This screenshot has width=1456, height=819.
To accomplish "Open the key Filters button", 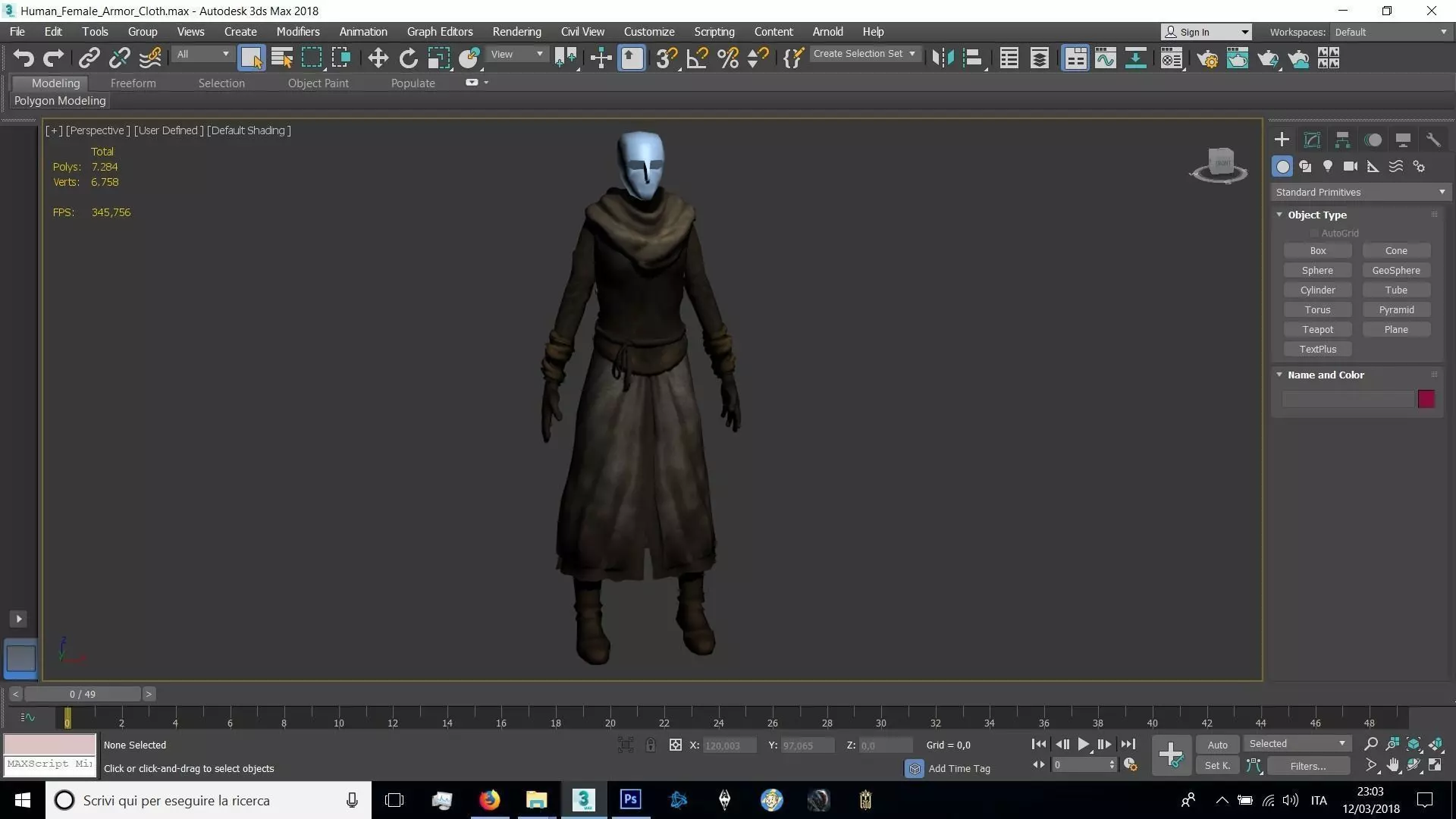I will 1308,766.
